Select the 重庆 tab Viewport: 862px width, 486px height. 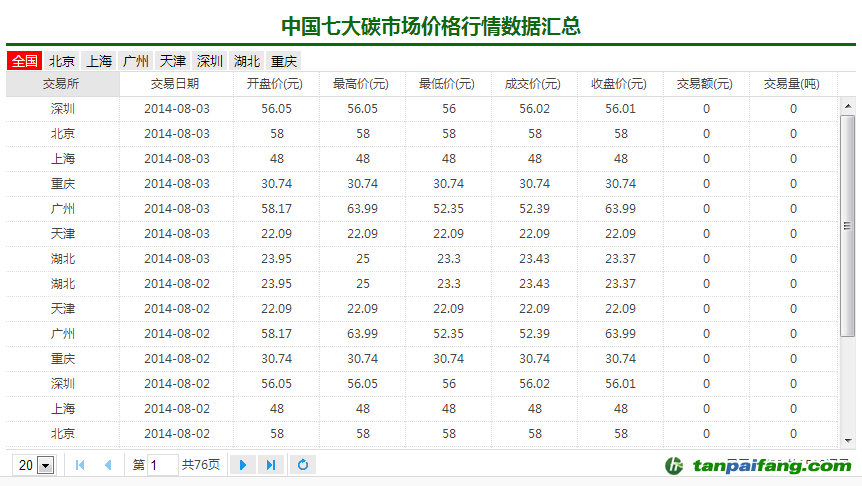[284, 61]
